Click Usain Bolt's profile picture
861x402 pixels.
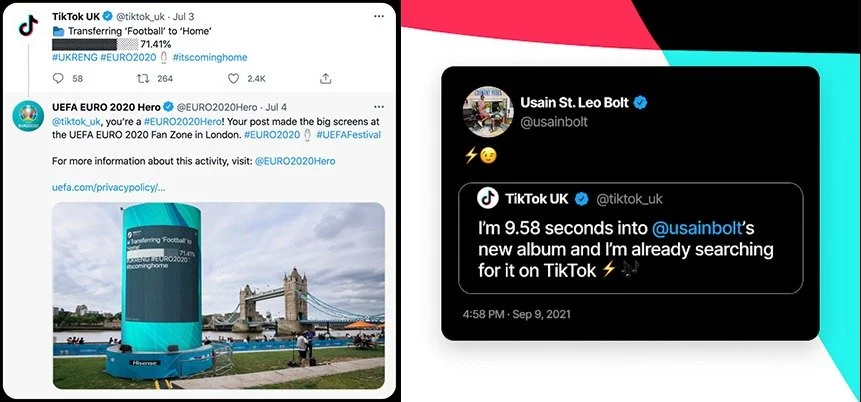tap(485, 111)
